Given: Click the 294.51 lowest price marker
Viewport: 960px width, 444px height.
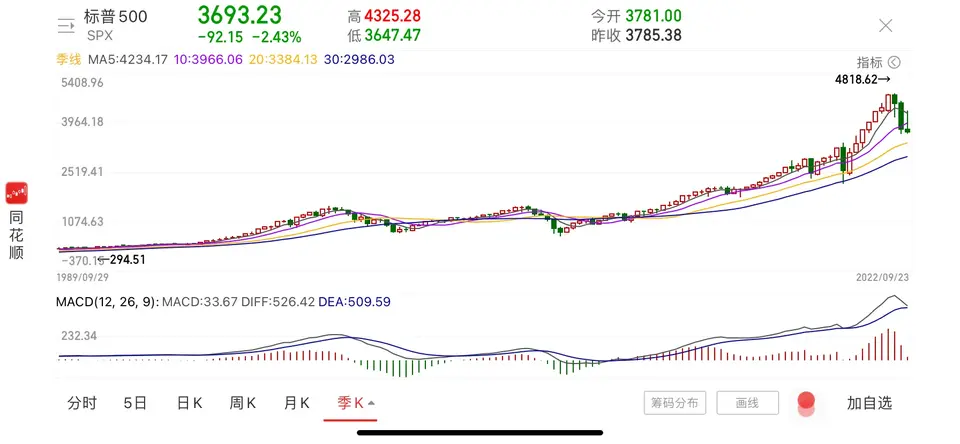Looking at the screenshot, I should pos(122,260).
